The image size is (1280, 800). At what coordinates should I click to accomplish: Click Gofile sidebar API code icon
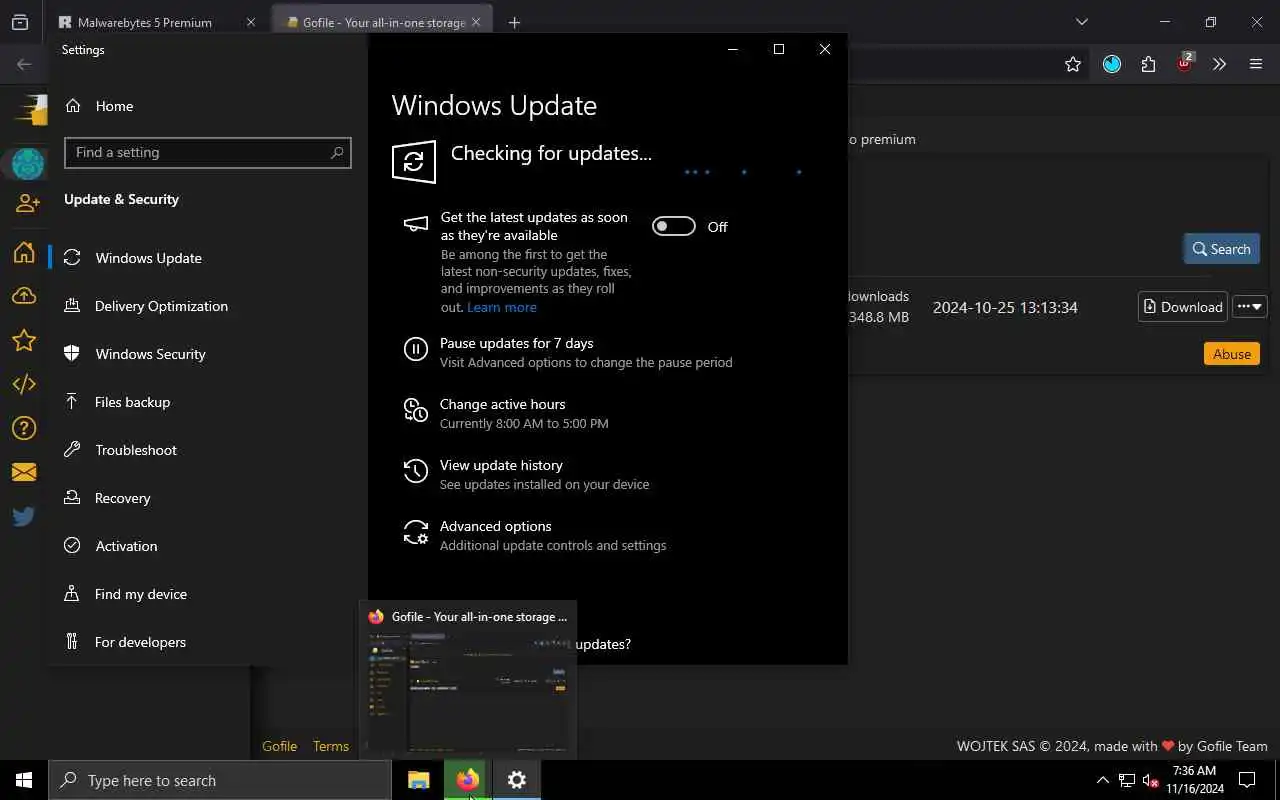[24, 384]
